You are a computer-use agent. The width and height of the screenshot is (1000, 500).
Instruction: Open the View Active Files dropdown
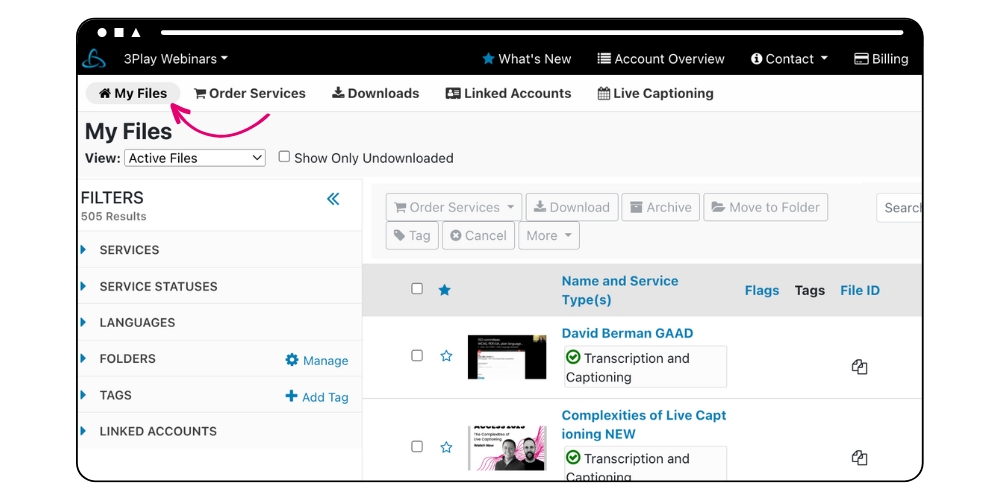[x=195, y=158]
